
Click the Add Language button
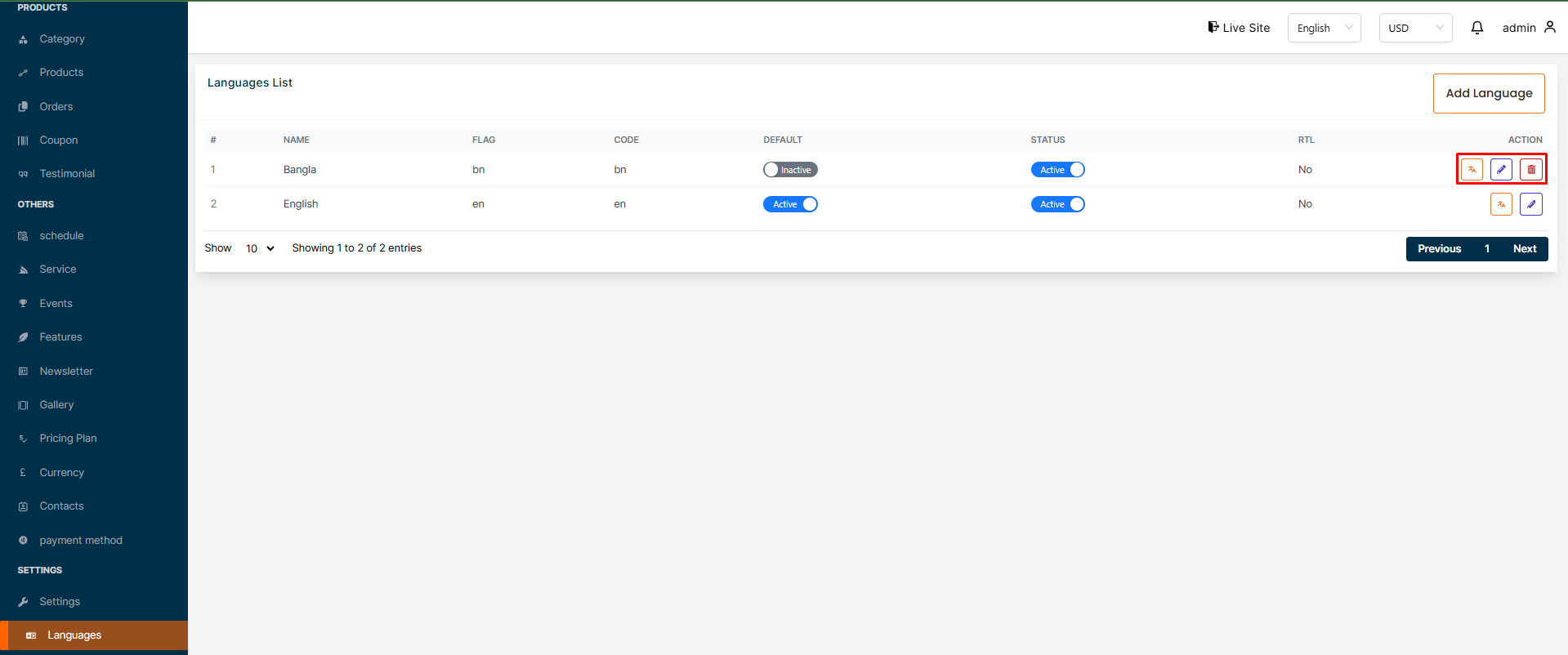click(1489, 93)
